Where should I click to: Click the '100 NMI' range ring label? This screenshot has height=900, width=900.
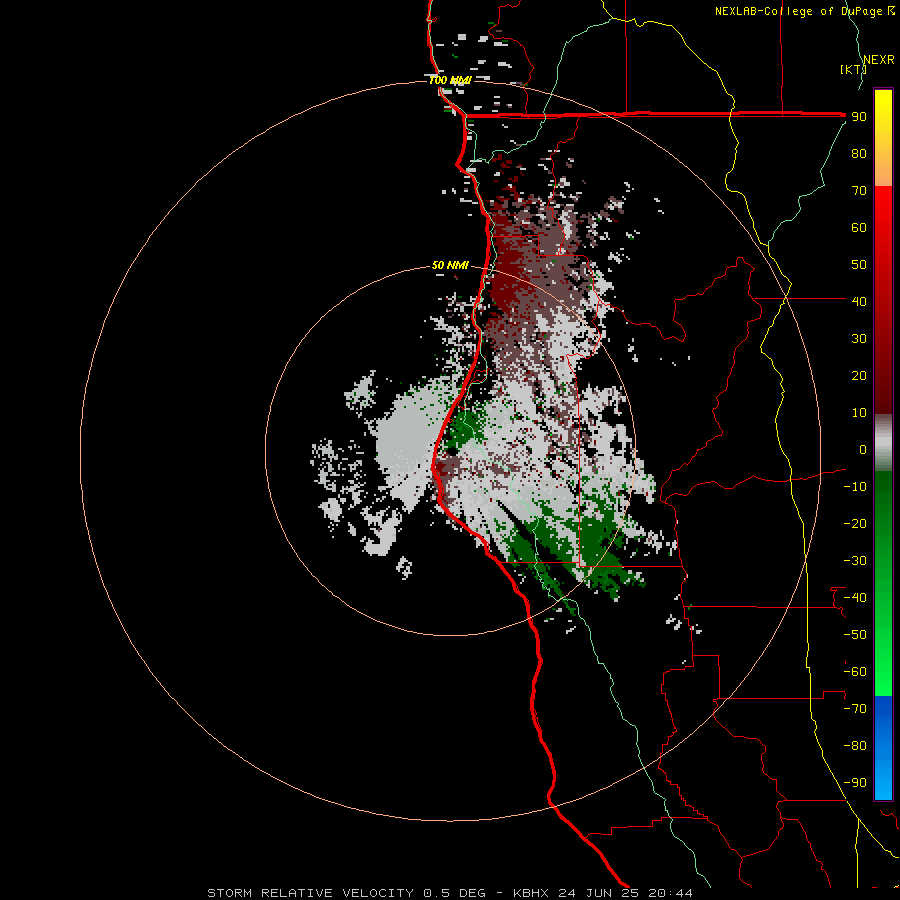(x=450, y=80)
